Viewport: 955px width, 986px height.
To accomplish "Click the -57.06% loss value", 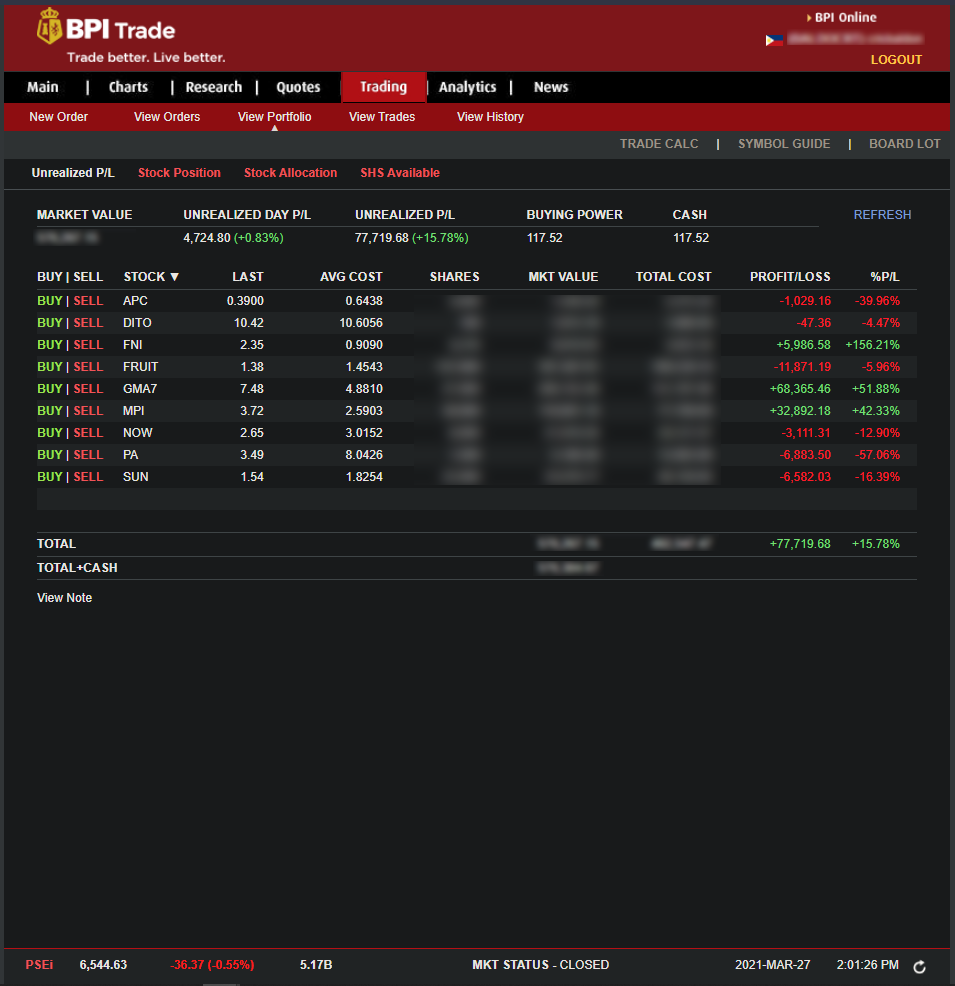I will 877,455.
